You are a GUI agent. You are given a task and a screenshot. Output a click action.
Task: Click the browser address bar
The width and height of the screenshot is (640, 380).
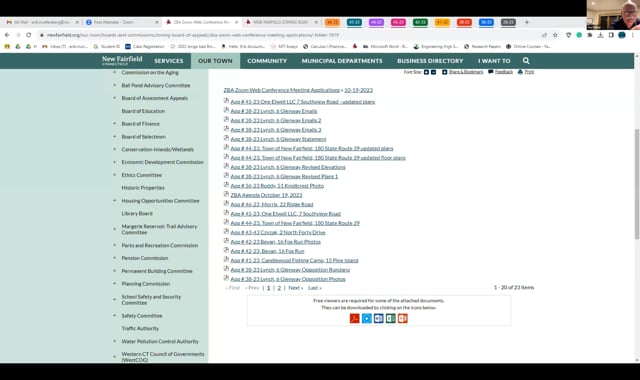pyautogui.click(x=286, y=35)
